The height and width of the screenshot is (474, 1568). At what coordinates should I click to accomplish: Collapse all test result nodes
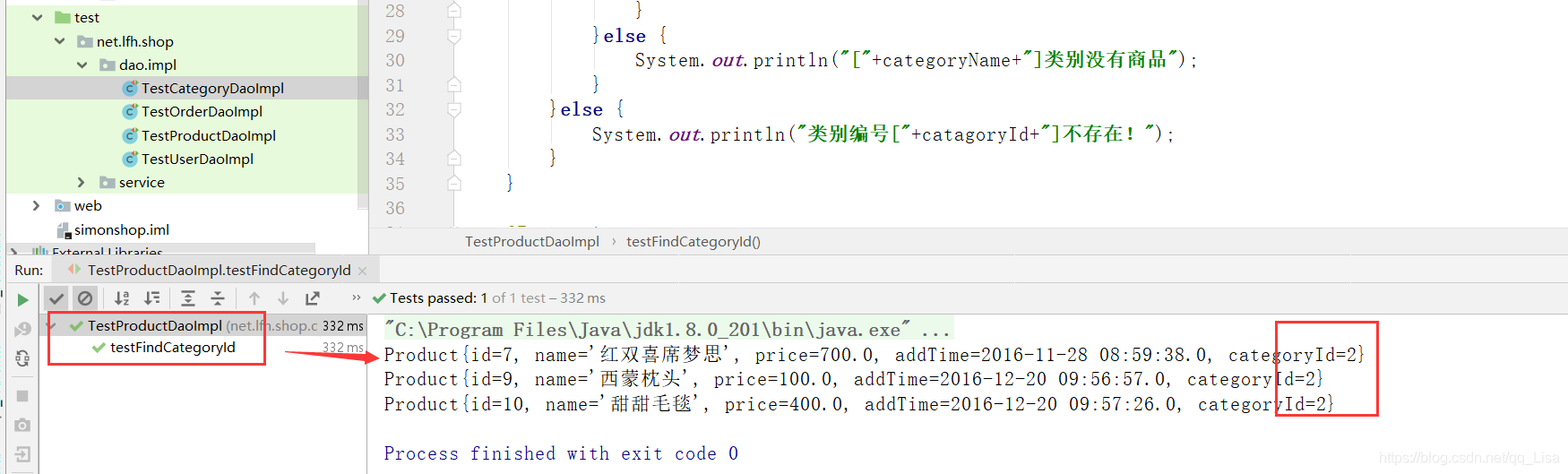[x=218, y=298]
